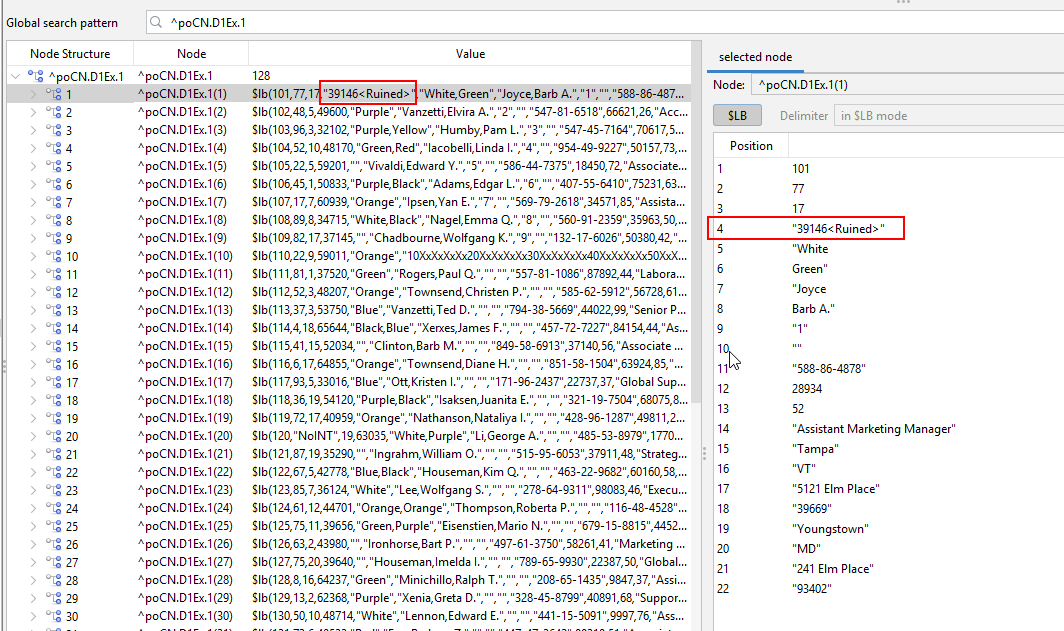Select position 14 Assistant Marketing Manager row
Image resolution: width=1064 pixels, height=631 pixels.
(873, 429)
